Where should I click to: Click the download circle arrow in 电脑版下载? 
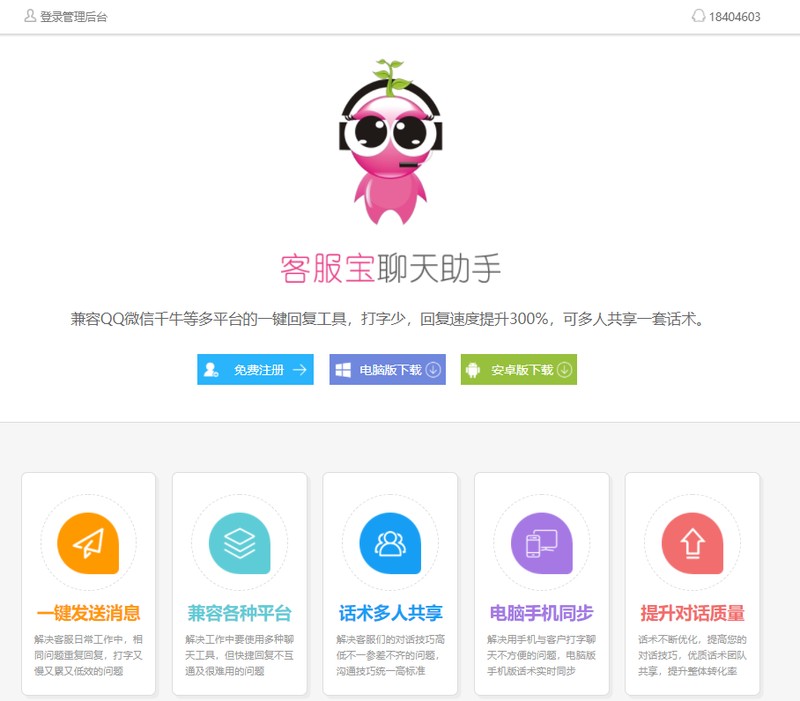pos(433,369)
